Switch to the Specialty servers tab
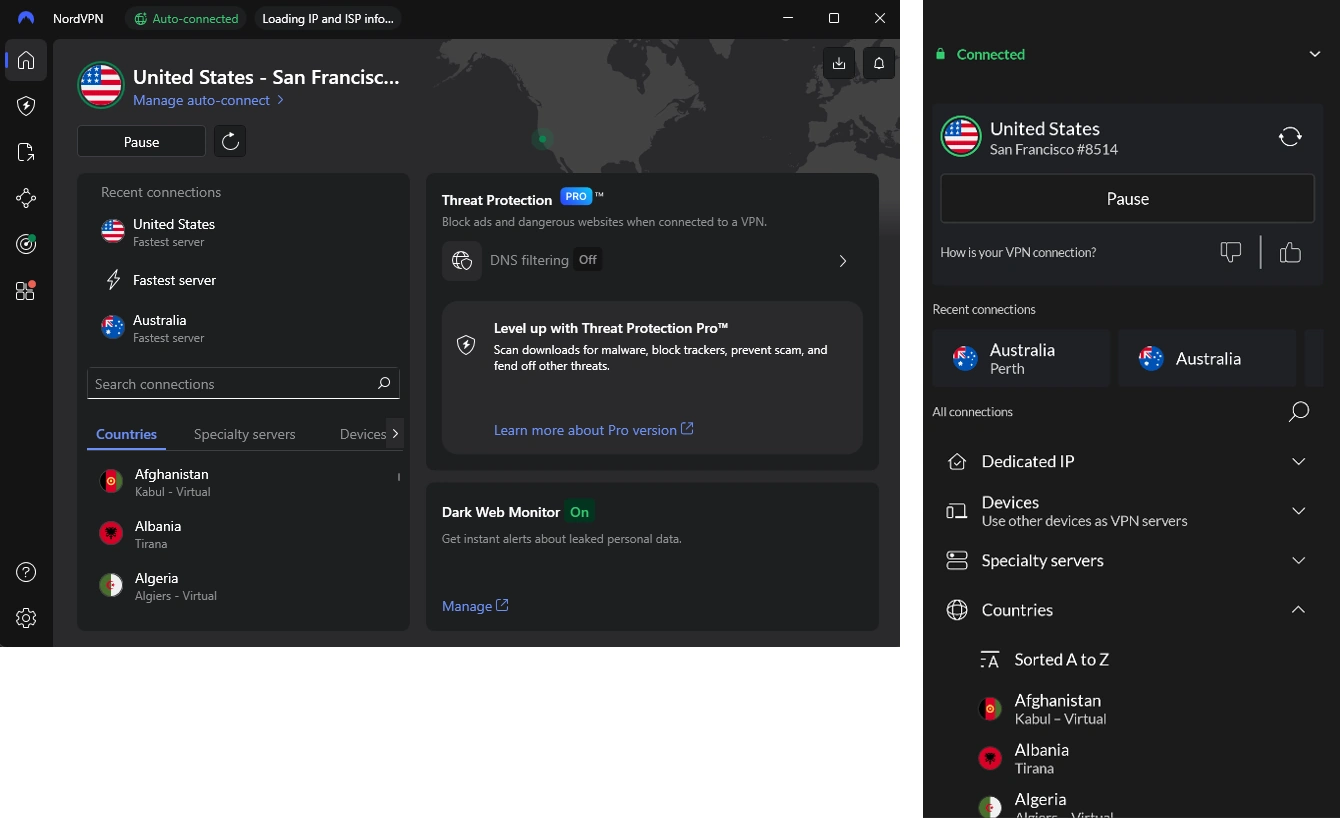The height and width of the screenshot is (818, 1340). 244,434
